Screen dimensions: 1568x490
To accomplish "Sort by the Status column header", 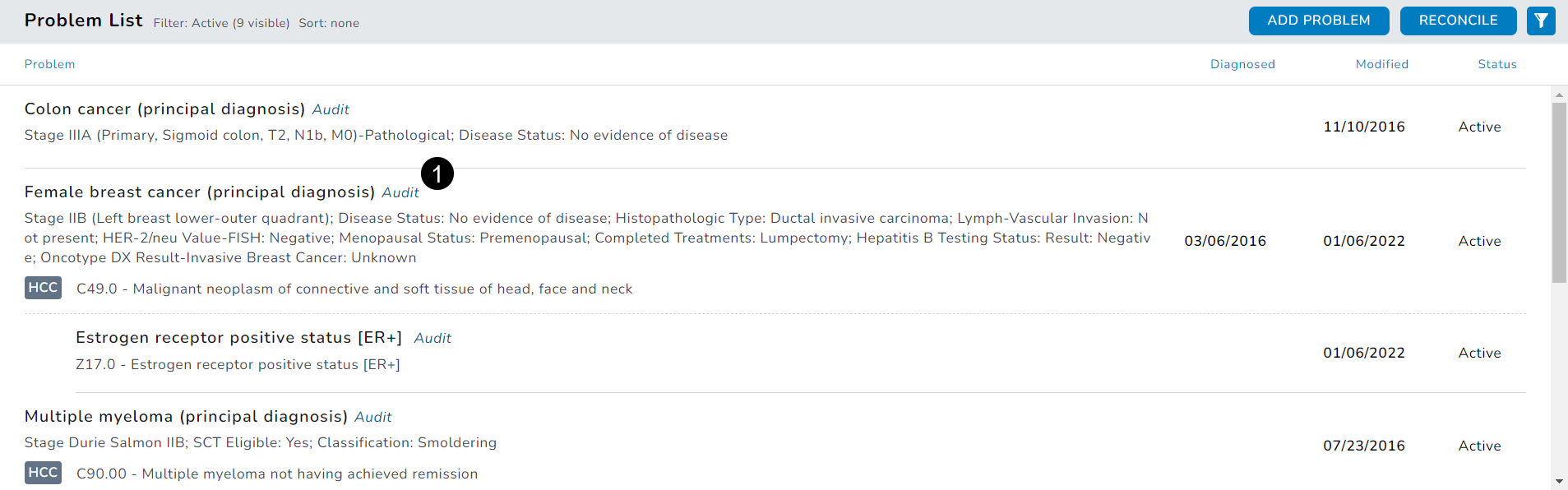I will (1496, 64).
